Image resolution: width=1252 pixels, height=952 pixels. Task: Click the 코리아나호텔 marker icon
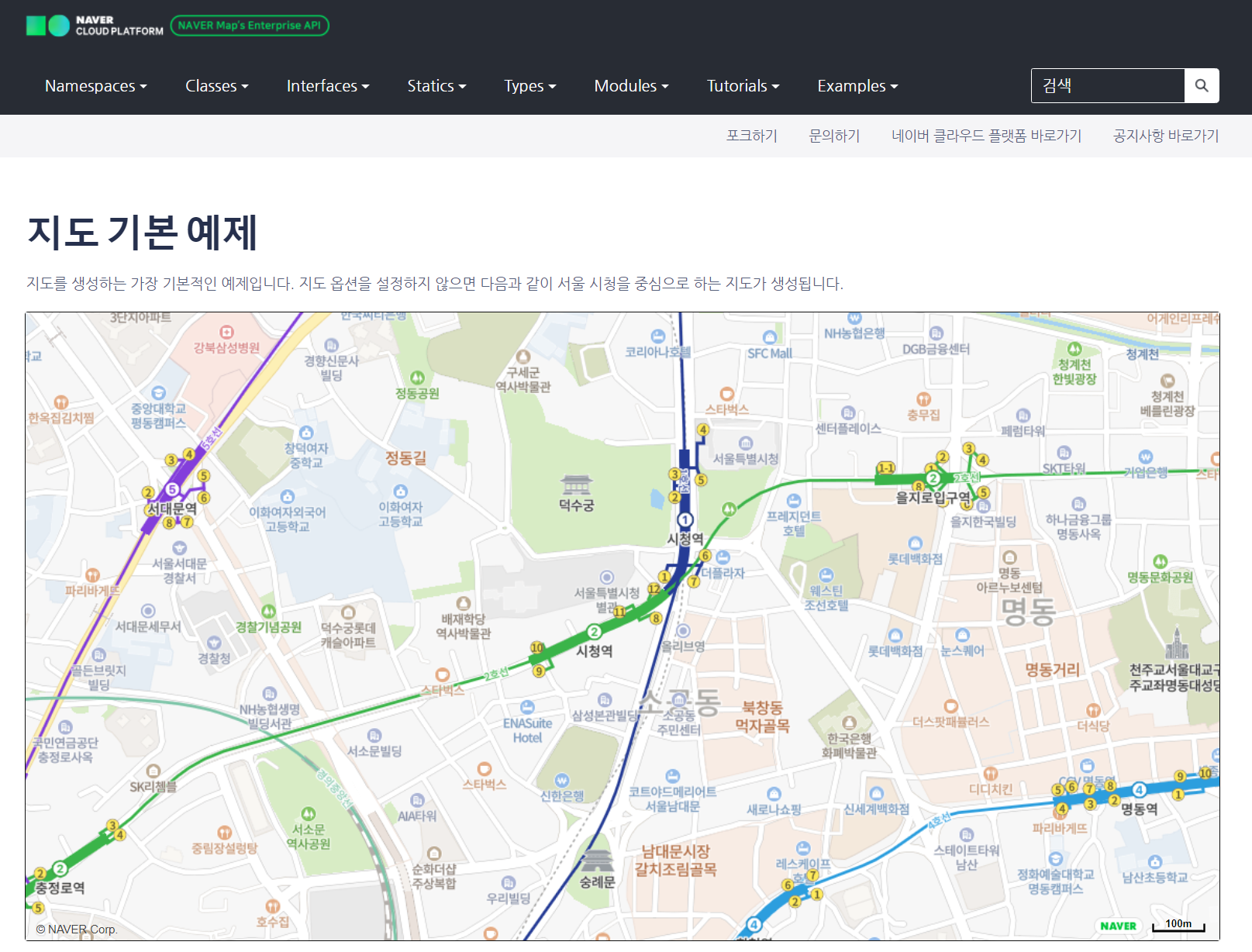pos(657,336)
